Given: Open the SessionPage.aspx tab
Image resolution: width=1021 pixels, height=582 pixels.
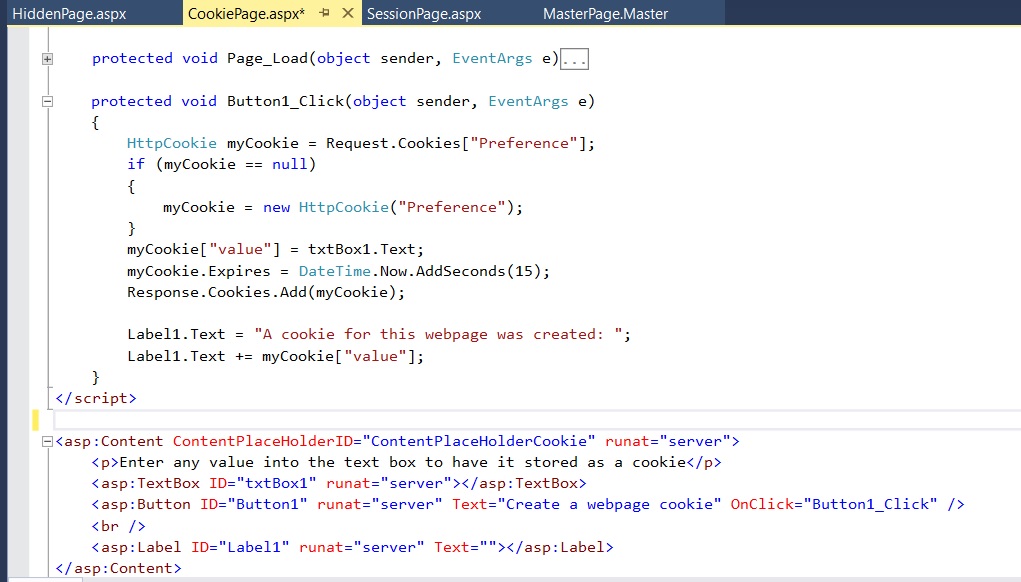Looking at the screenshot, I should pyautogui.click(x=424, y=14).
